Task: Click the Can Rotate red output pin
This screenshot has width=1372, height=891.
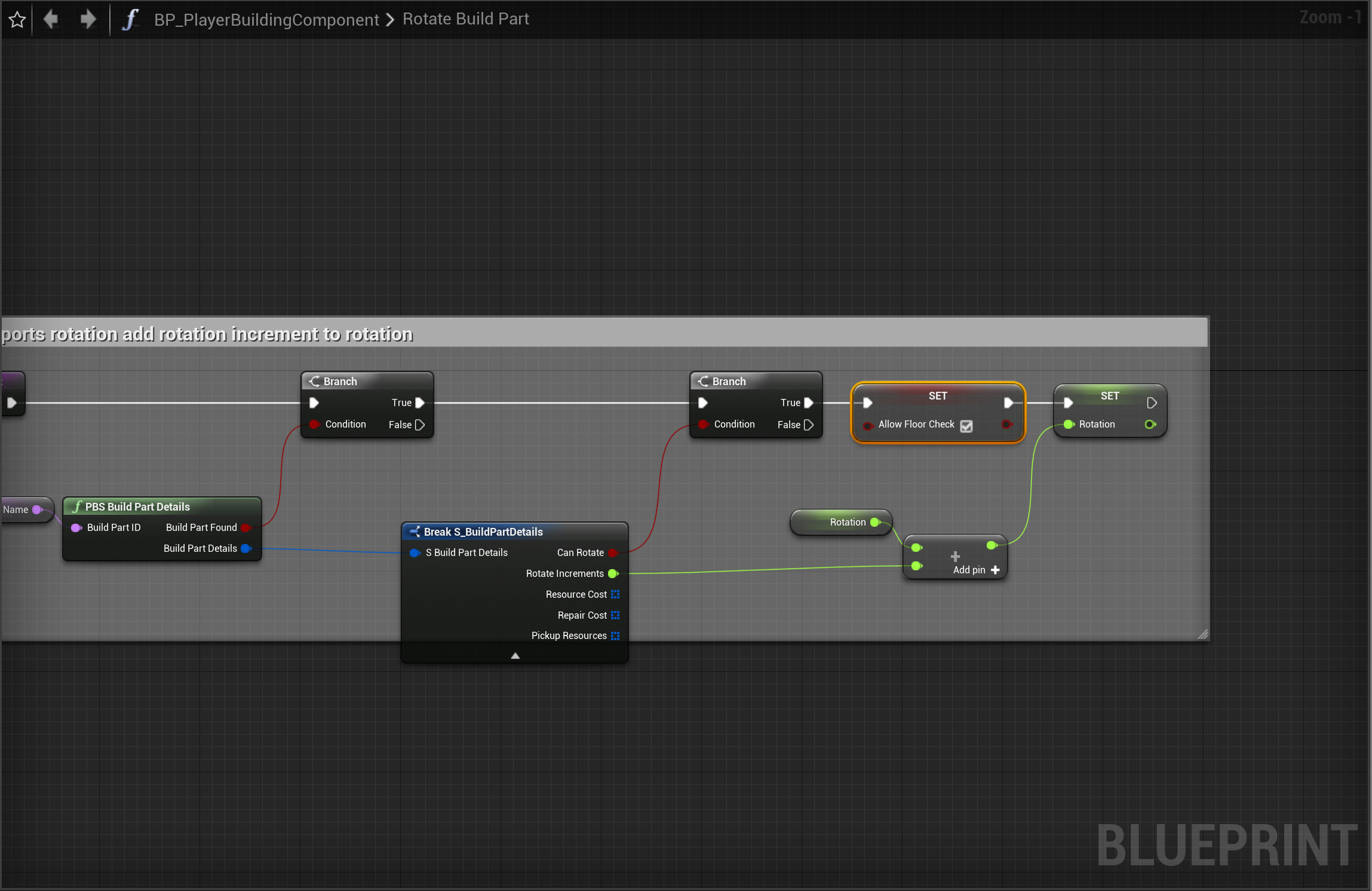Action: pos(612,553)
